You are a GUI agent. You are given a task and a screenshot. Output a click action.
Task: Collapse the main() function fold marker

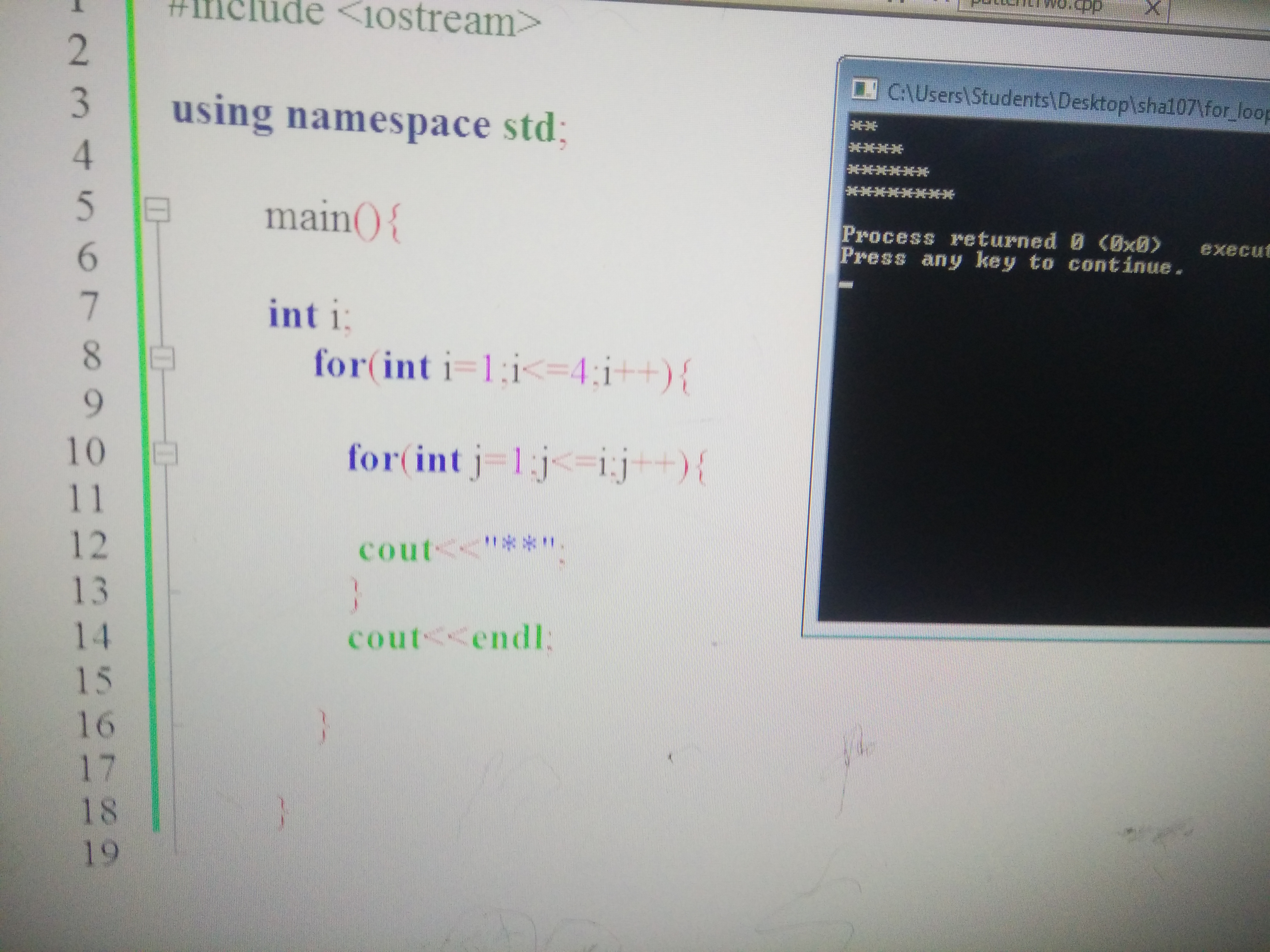[157, 209]
